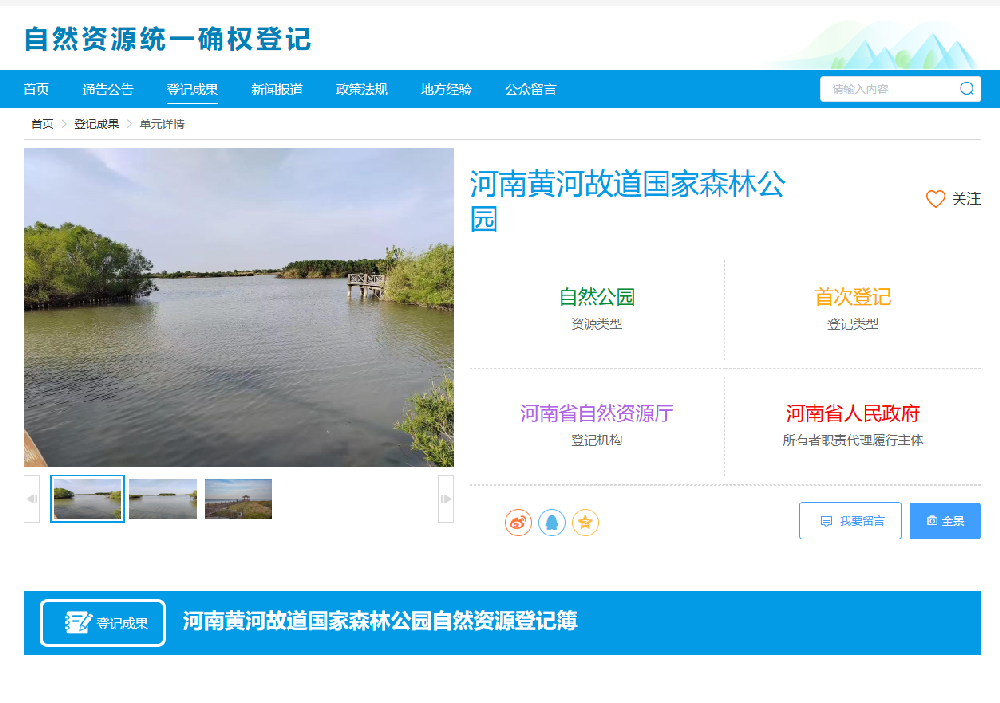Click the 我要留言 message button
Viewport: 1000px width, 703px height.
point(850,521)
